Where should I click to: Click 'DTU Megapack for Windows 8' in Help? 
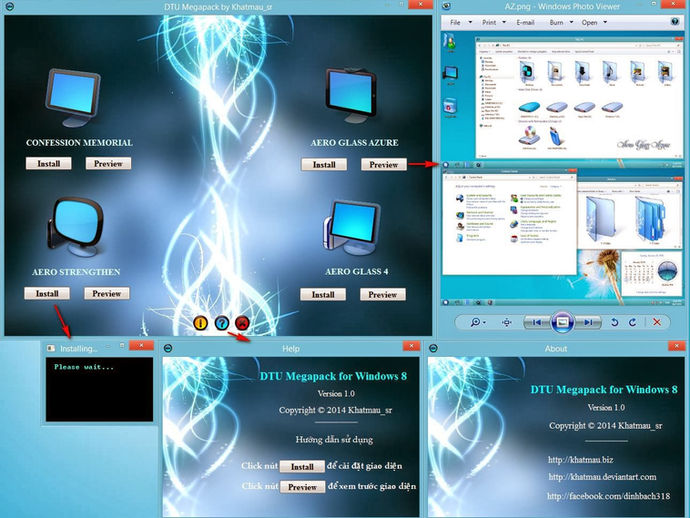[333, 376]
